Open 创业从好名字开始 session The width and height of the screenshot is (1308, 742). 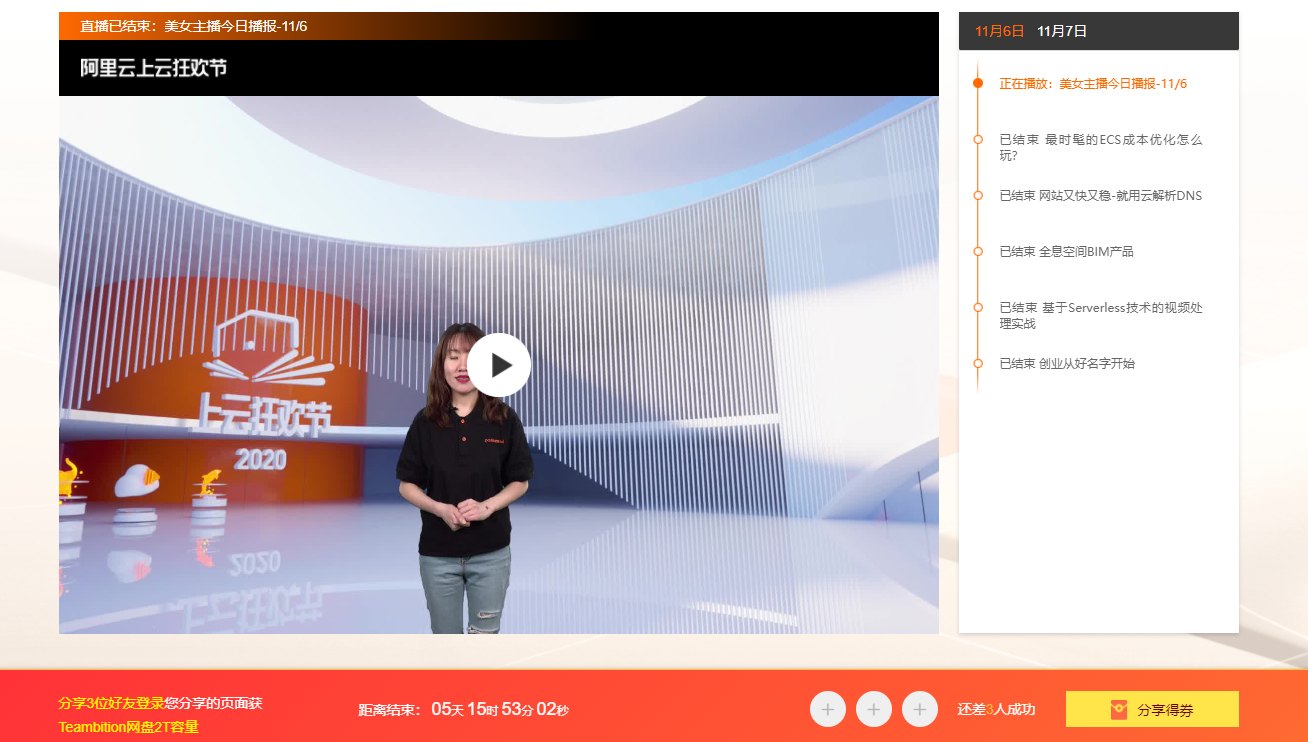click(x=1067, y=364)
